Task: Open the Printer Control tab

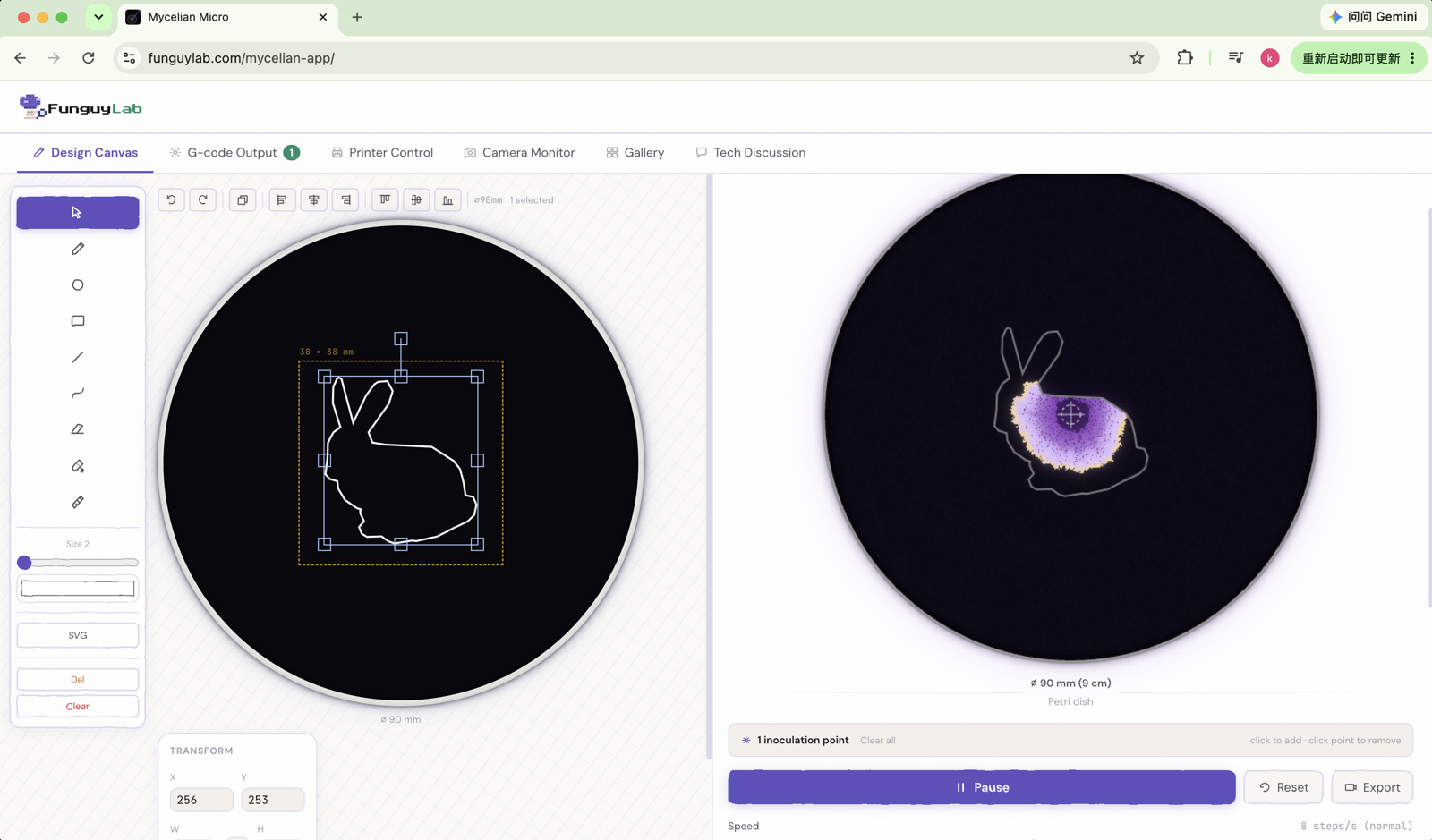Action: click(382, 153)
